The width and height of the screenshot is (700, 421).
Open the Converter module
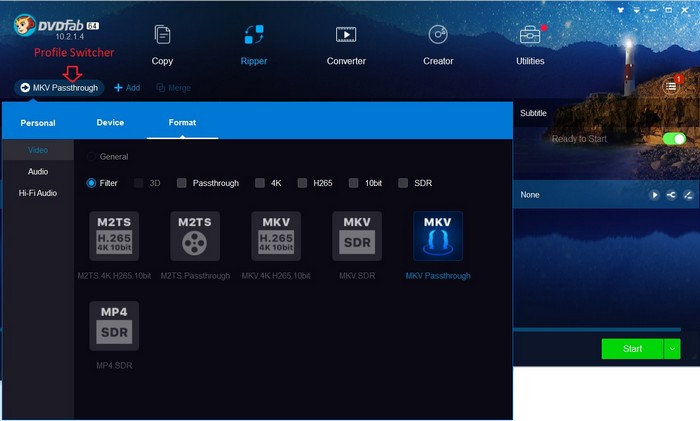346,45
